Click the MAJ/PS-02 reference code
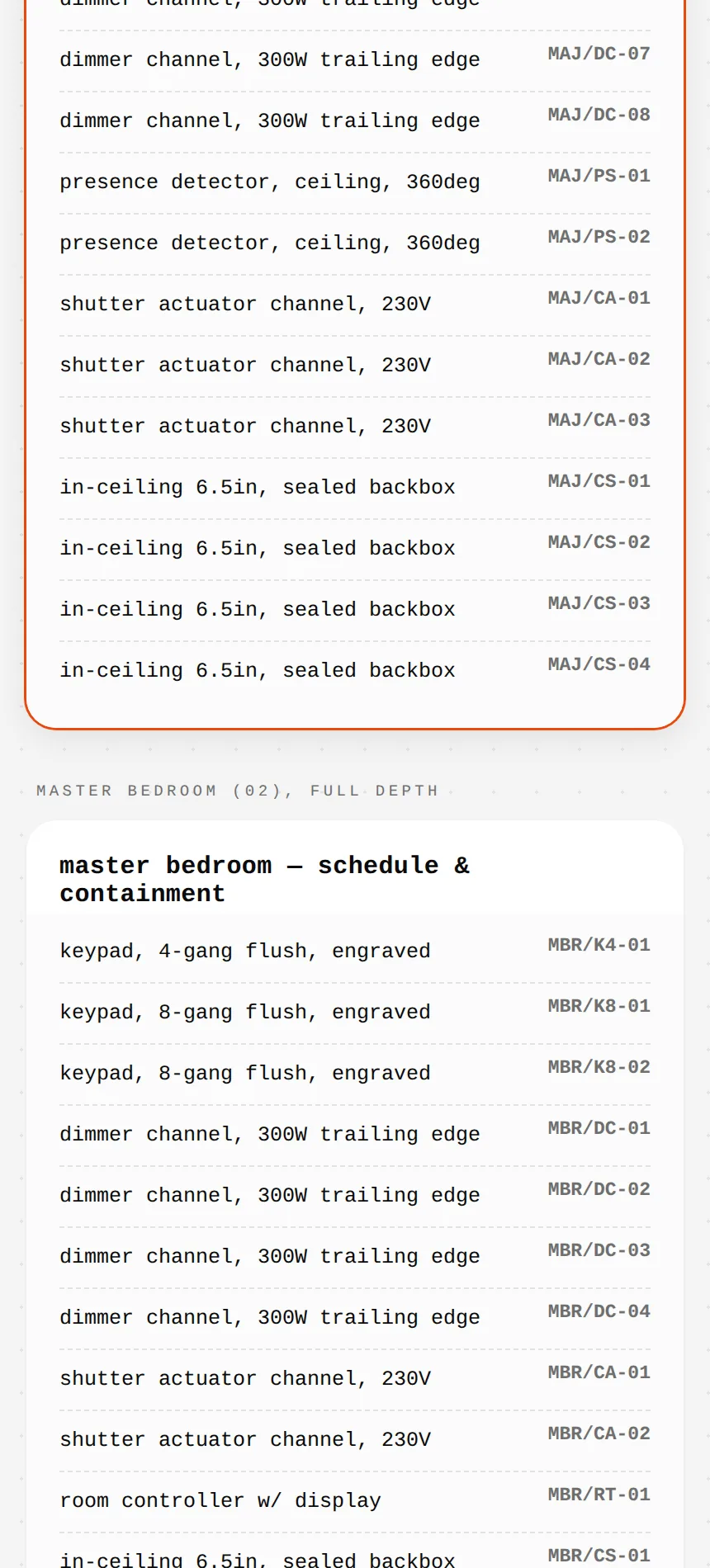 (599, 237)
